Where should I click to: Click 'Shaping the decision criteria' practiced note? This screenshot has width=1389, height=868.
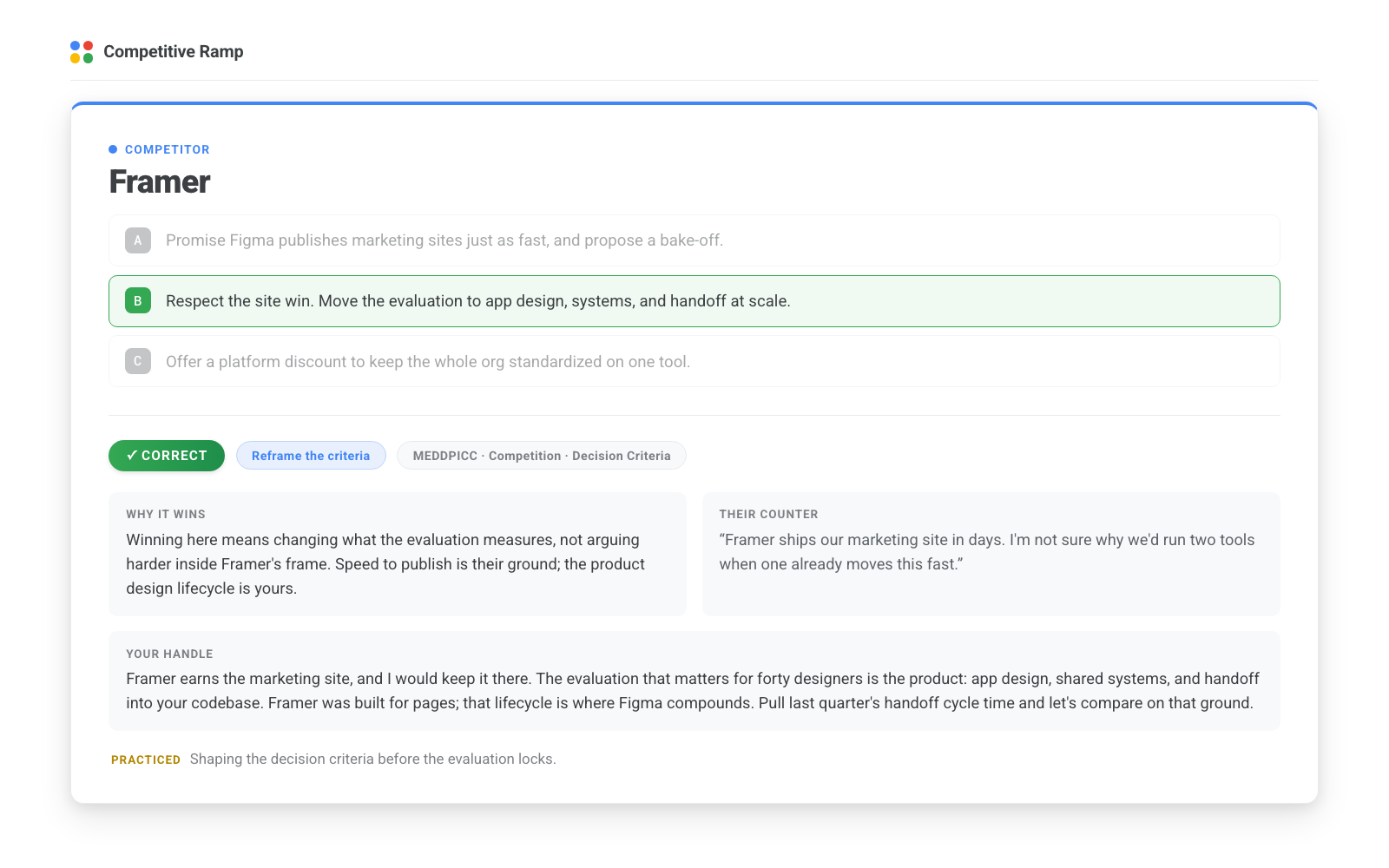point(373,759)
